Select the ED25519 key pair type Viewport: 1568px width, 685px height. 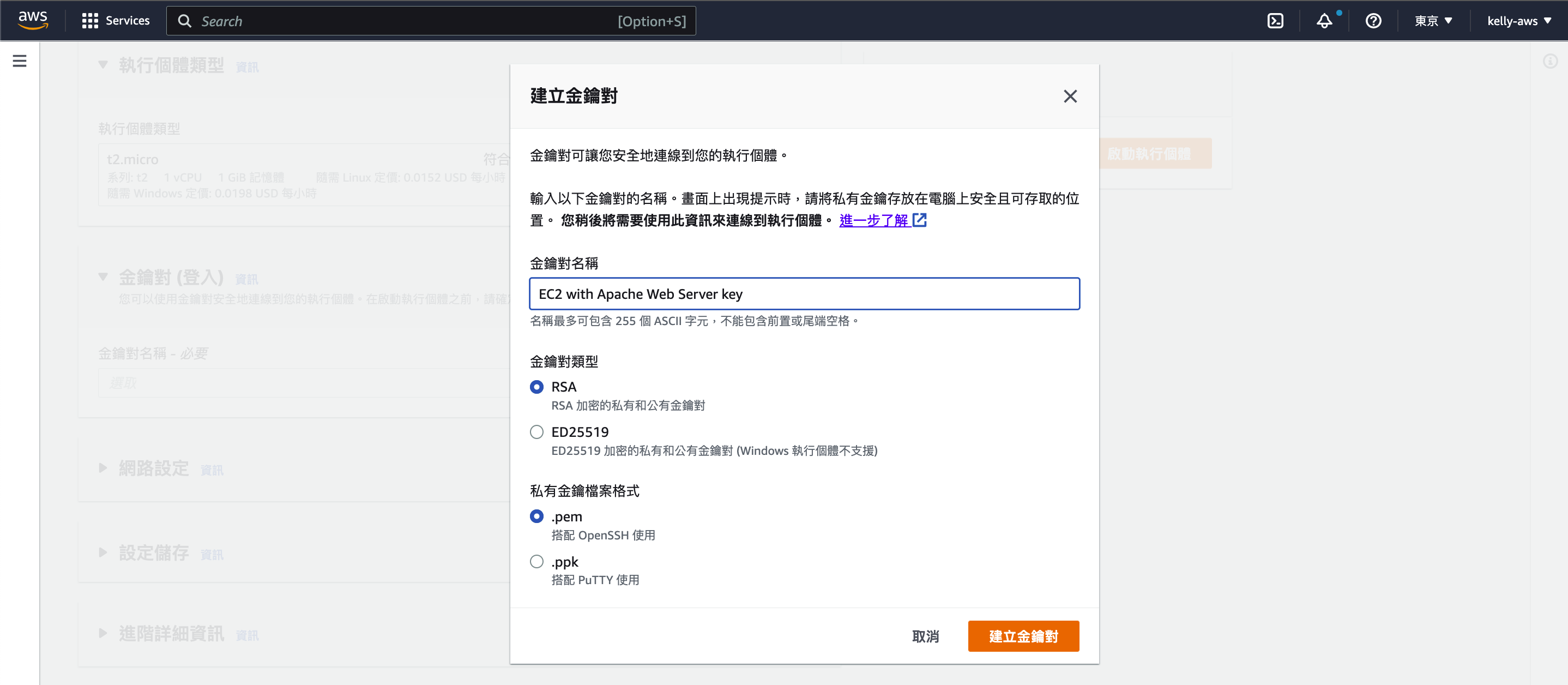pyautogui.click(x=536, y=432)
